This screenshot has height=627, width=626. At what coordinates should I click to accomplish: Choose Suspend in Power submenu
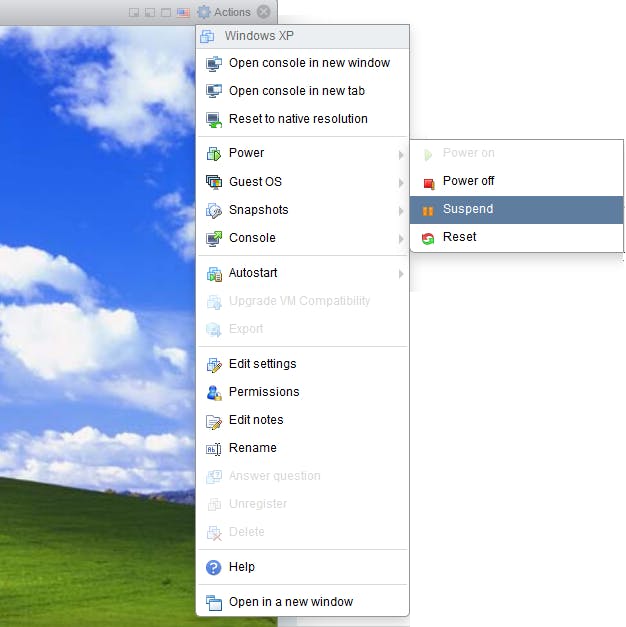coord(516,210)
